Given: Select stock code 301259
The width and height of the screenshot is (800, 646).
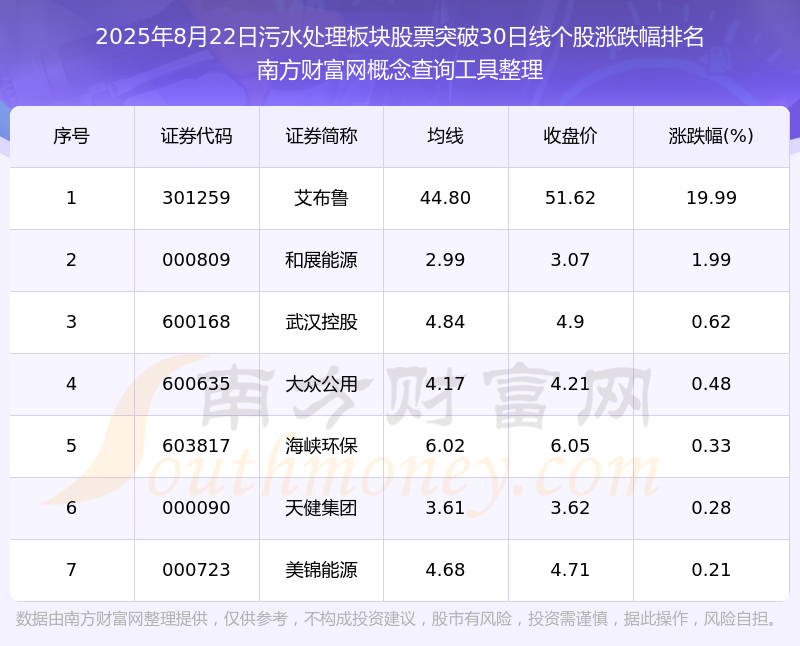Looking at the screenshot, I should (x=196, y=198).
